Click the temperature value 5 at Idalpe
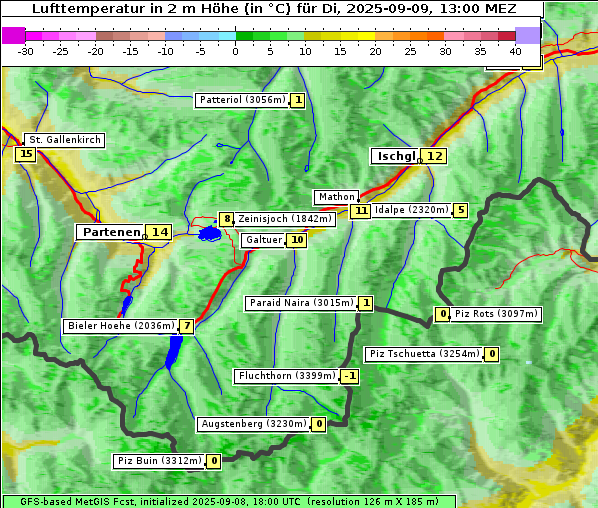Viewport: 598px width, 508px height. pyautogui.click(x=461, y=210)
